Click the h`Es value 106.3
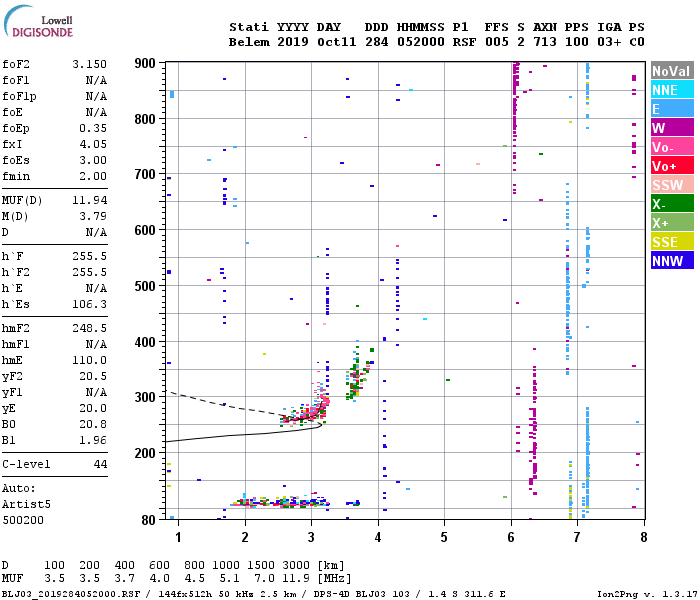This screenshot has height=600, width=700. pyautogui.click(x=90, y=304)
